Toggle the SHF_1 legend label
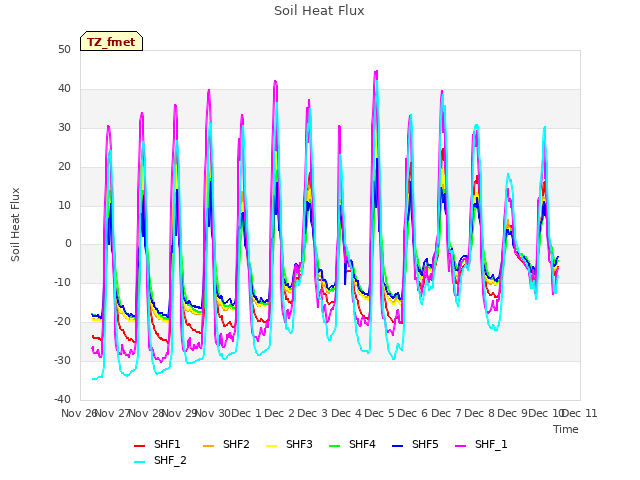640x480 pixels. coord(491,444)
